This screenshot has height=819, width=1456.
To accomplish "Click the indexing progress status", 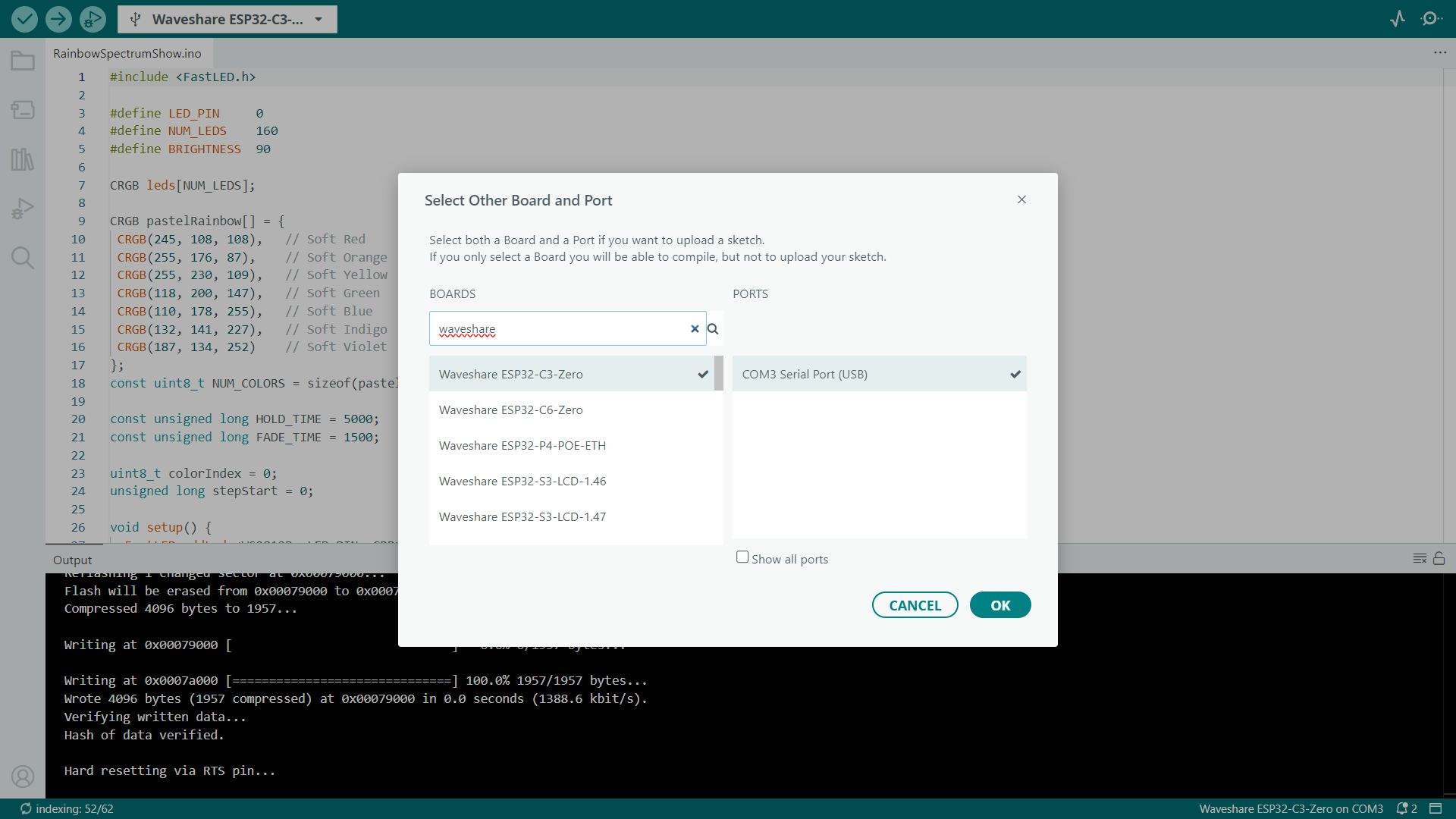I will [x=67, y=809].
